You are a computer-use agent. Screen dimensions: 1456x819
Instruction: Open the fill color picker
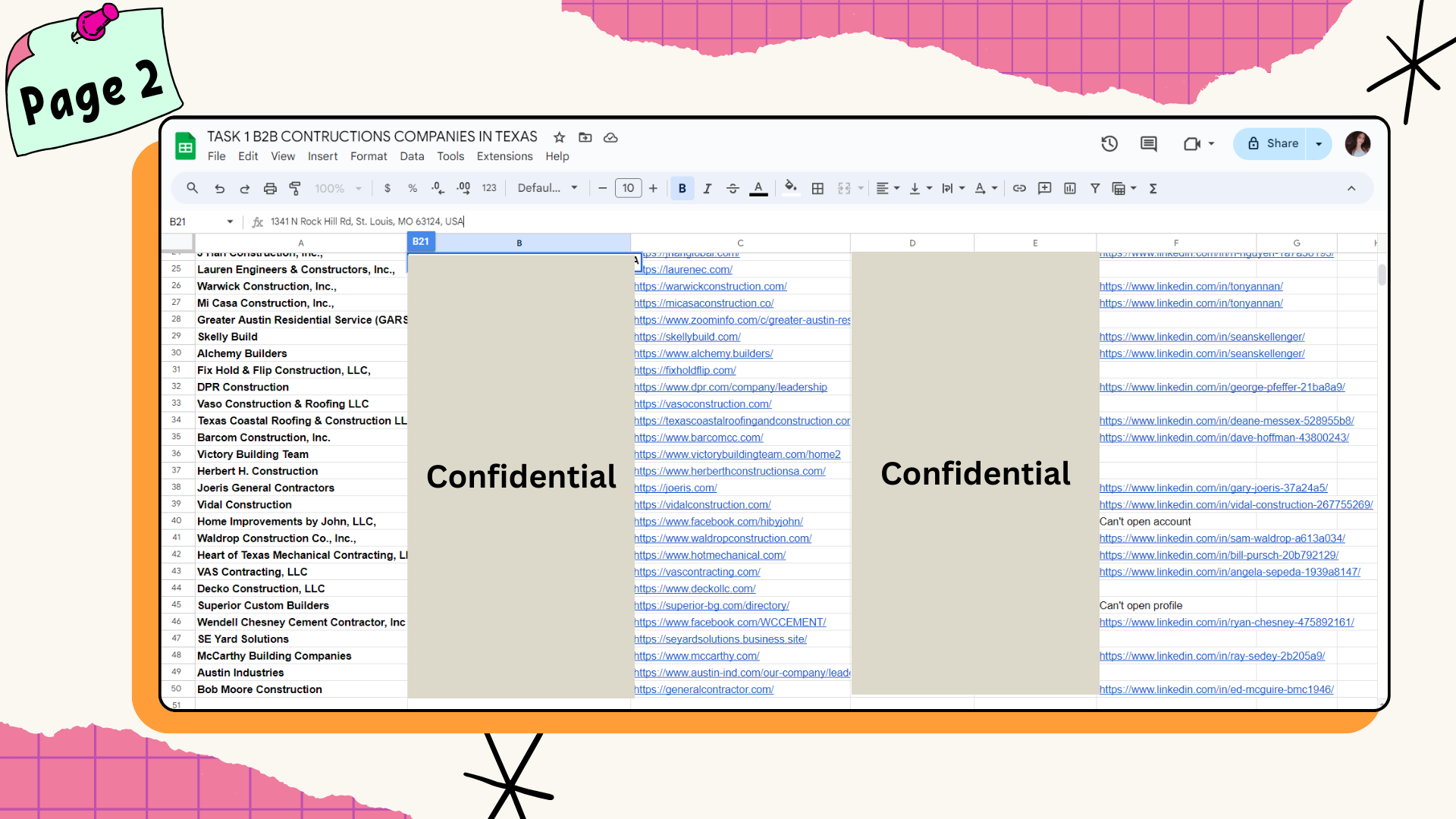[x=790, y=188]
